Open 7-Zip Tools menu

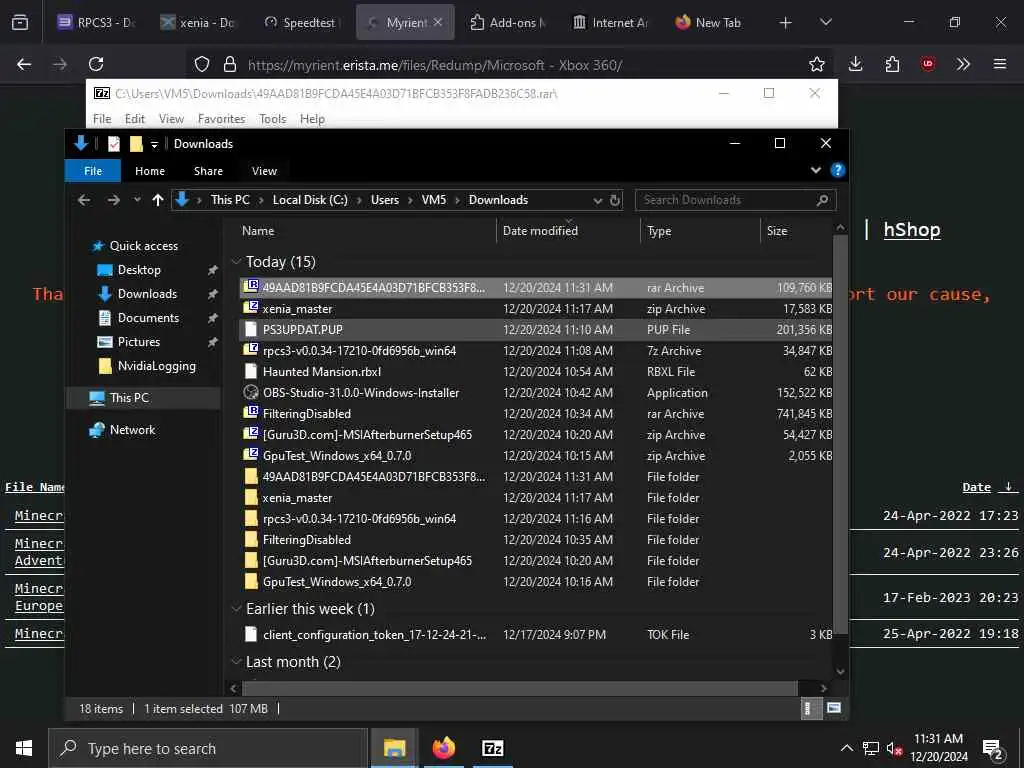coord(272,119)
